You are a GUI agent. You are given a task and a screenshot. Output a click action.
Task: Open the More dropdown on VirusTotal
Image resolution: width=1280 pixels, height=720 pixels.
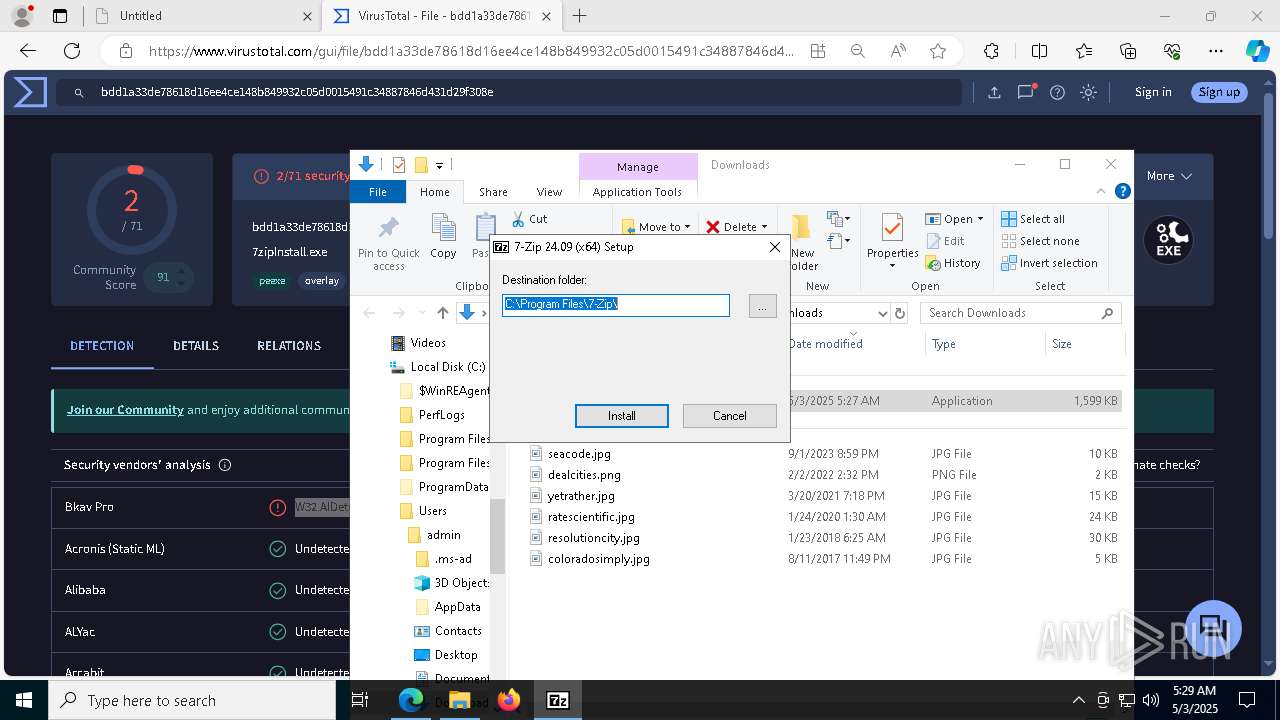pos(1169,176)
